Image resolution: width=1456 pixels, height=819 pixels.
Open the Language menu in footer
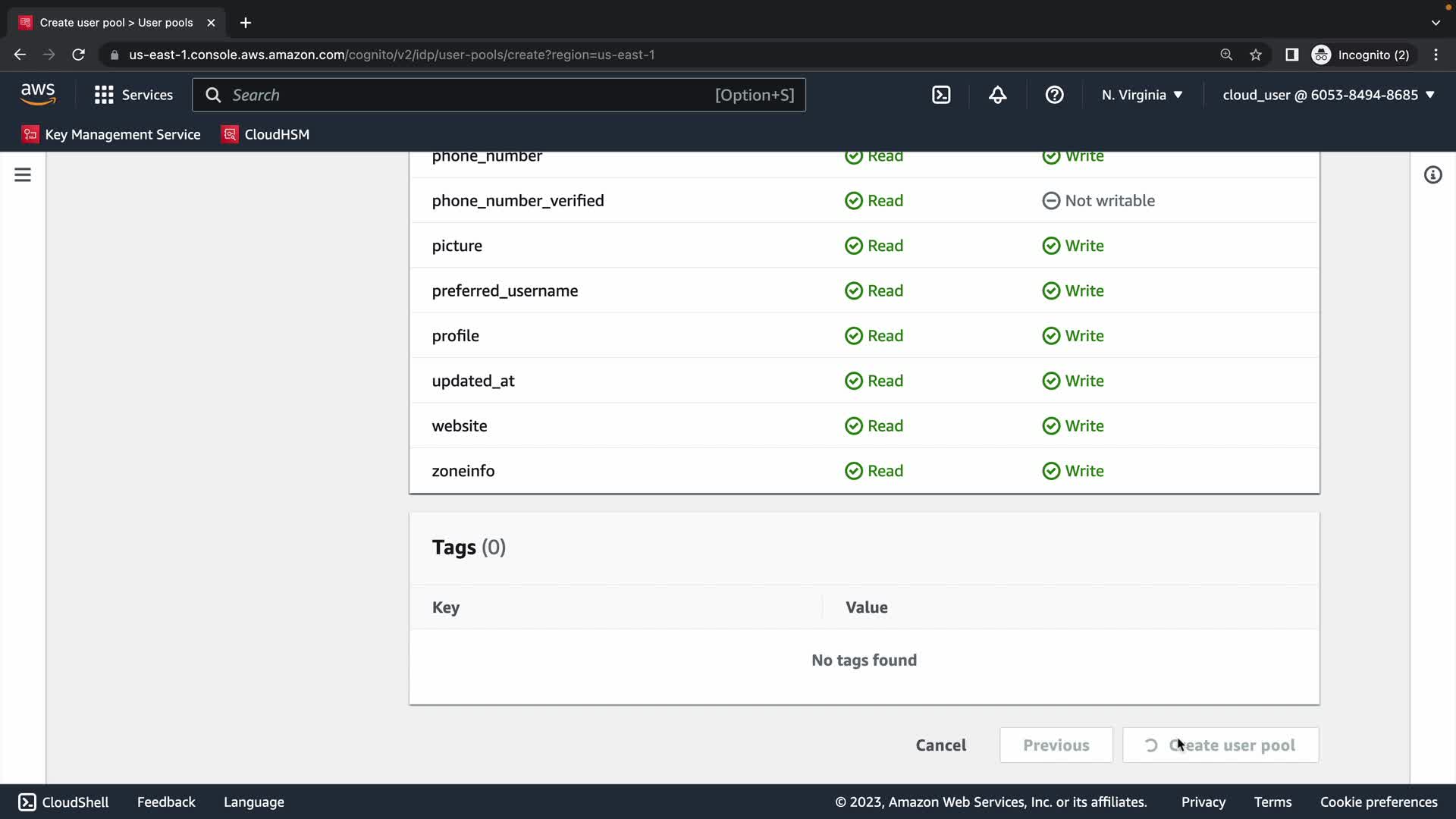coord(253,802)
